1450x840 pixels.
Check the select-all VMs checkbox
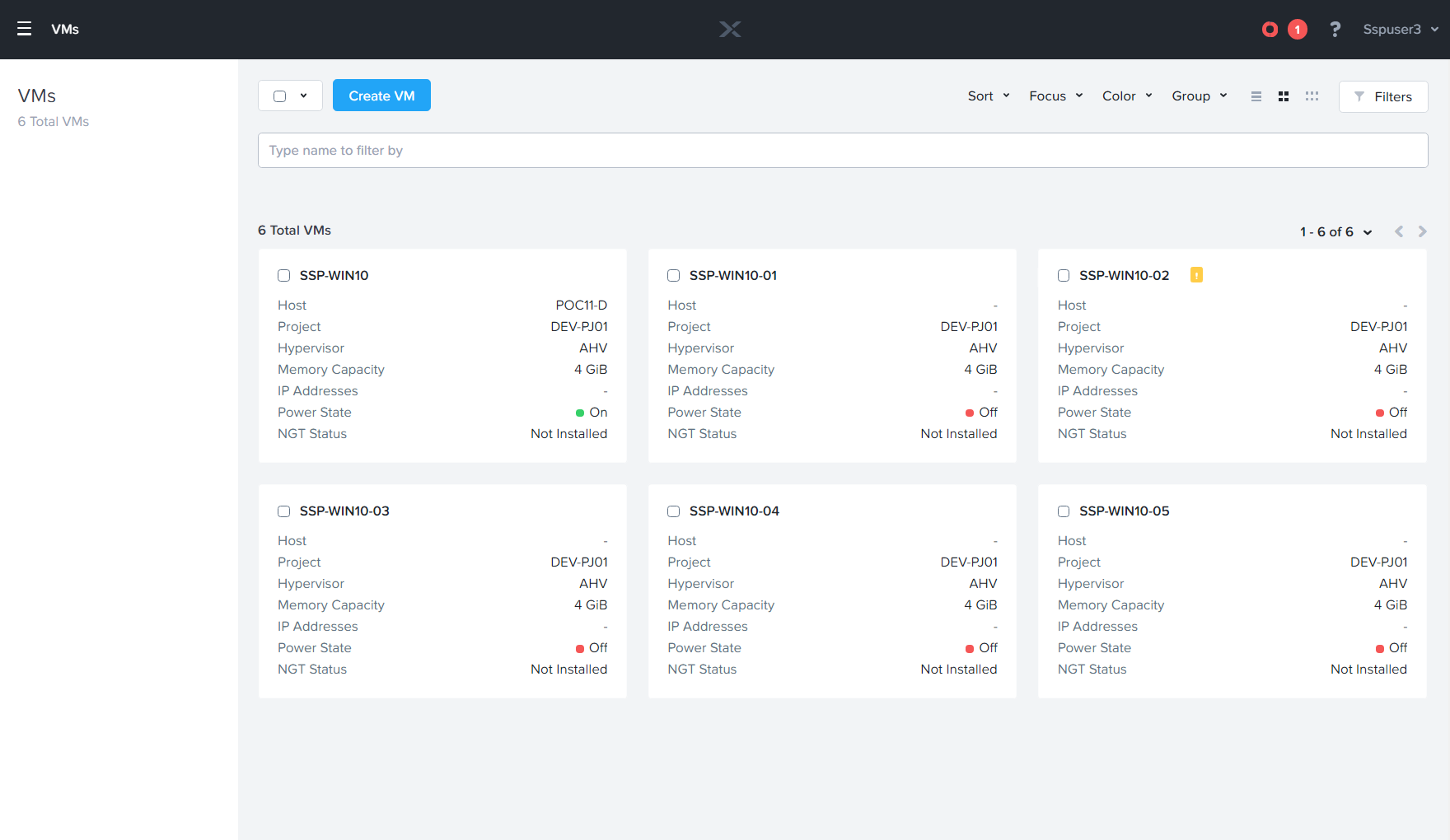[279, 96]
